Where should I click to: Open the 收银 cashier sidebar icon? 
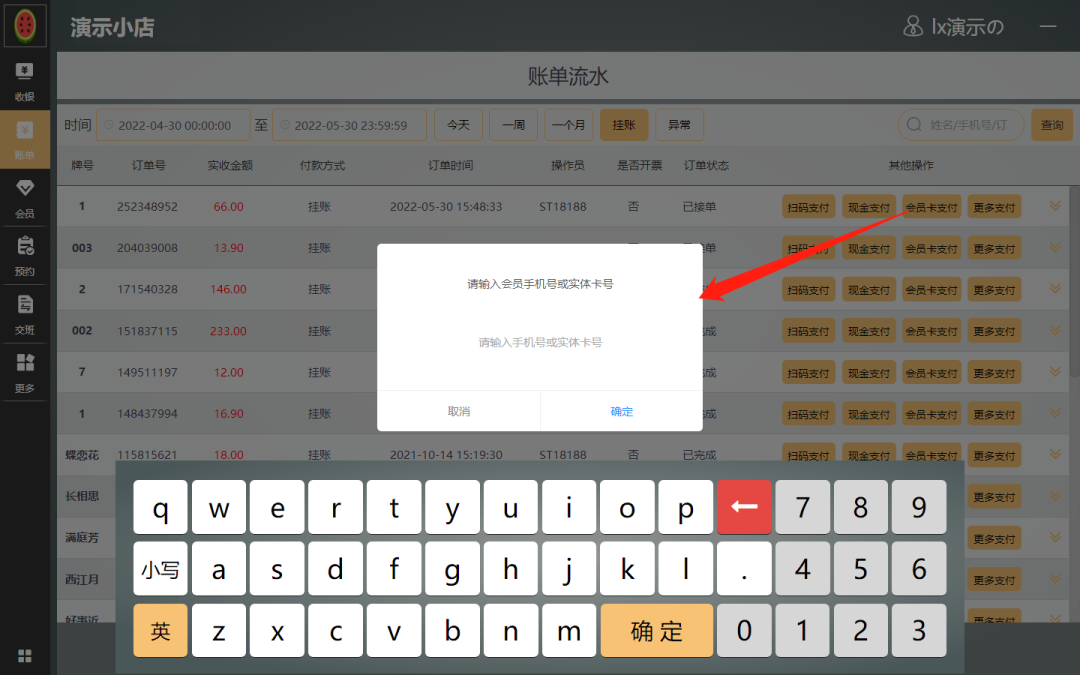(25, 81)
